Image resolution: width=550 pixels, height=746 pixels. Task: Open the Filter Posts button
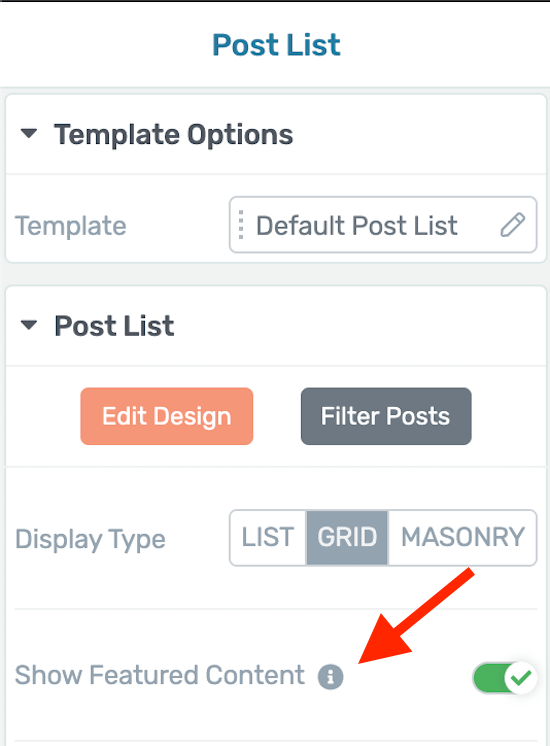(386, 416)
